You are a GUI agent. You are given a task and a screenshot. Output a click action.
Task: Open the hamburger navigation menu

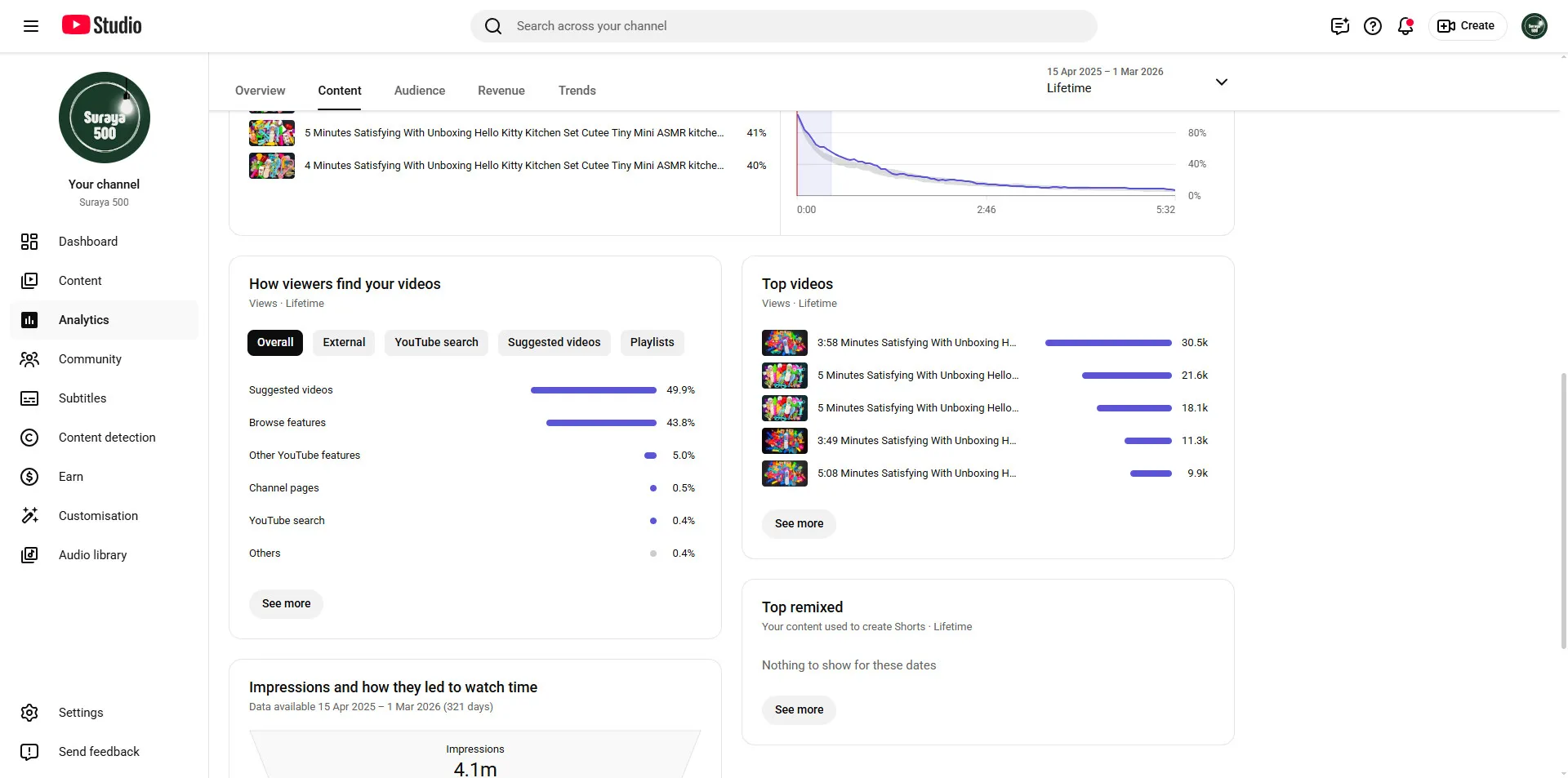pos(31,26)
